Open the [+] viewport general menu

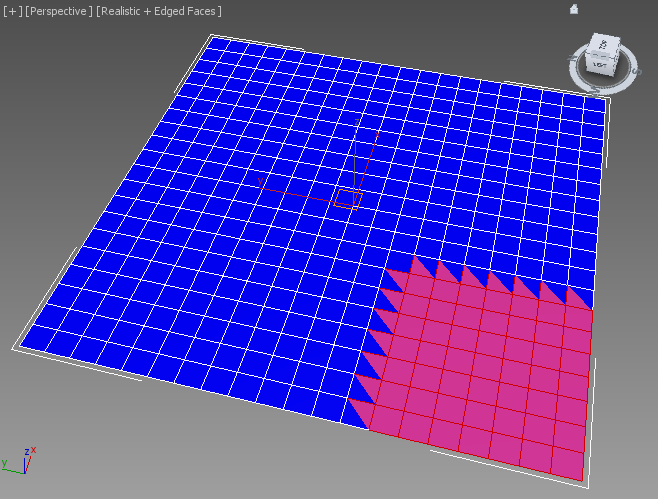pos(13,11)
